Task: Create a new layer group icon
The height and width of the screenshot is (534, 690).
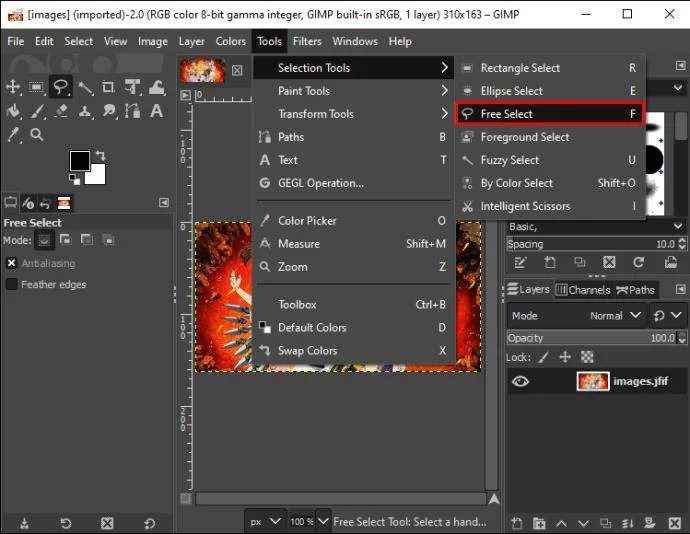Action: (x=539, y=523)
